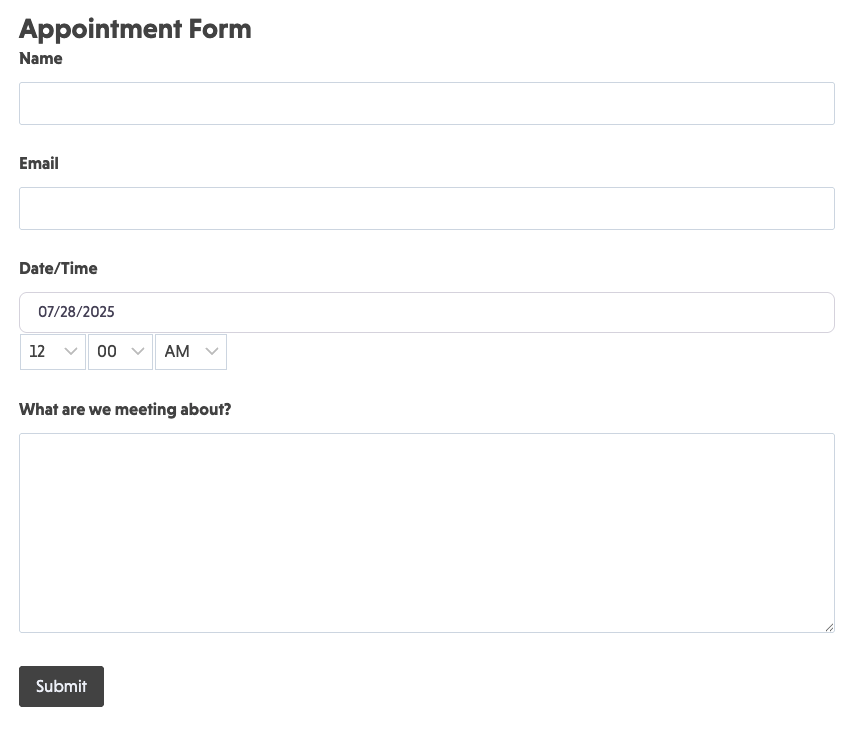Viewport: 852px width, 730px height.
Task: Click the "Date/Time" label
Action: tap(58, 269)
